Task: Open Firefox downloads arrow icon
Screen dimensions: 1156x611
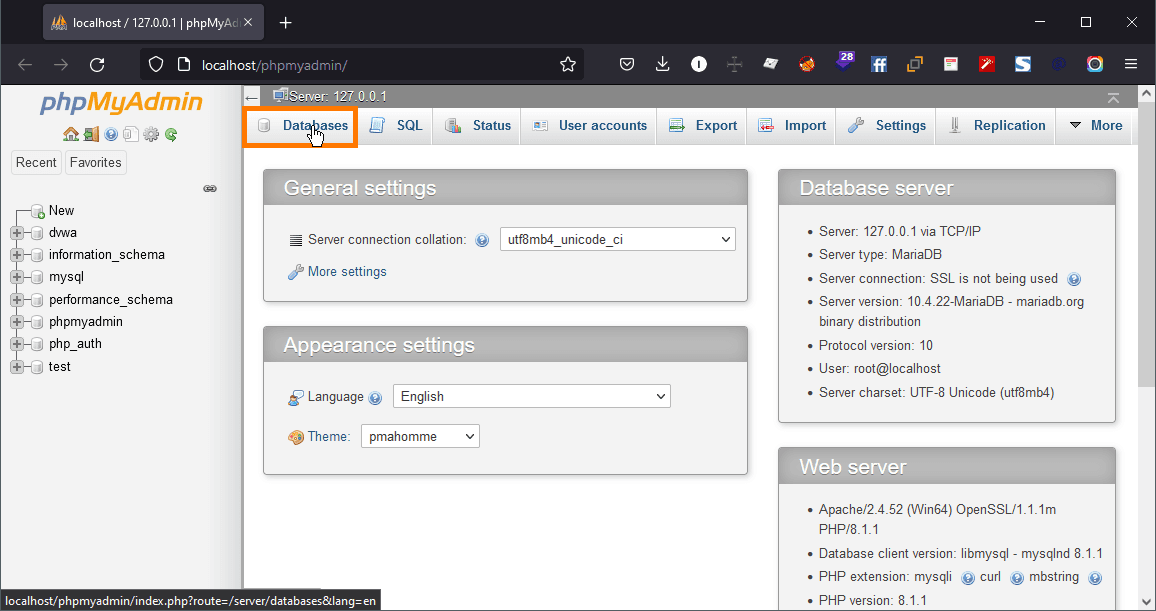Action: (x=663, y=65)
